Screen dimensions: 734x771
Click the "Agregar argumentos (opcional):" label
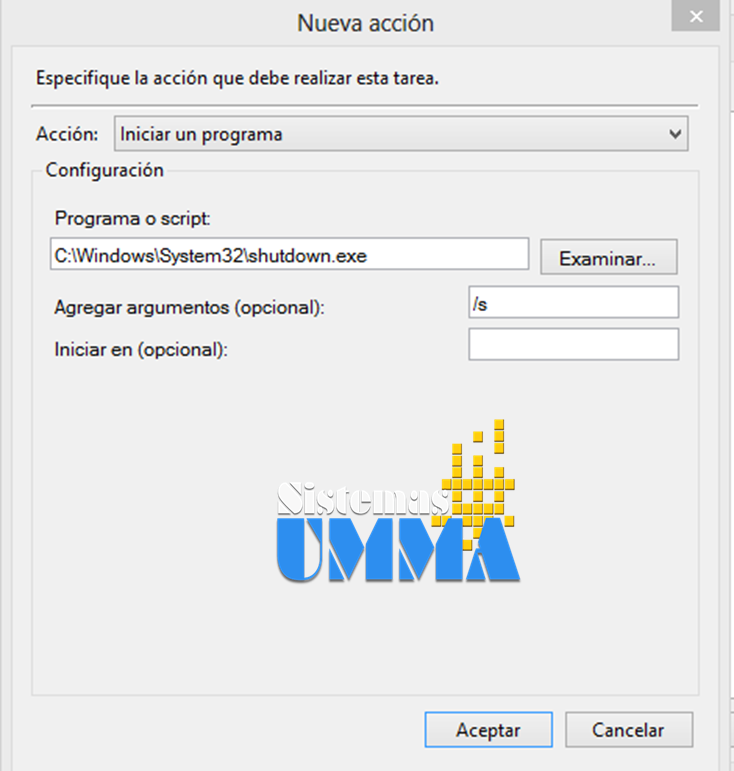[189, 308]
